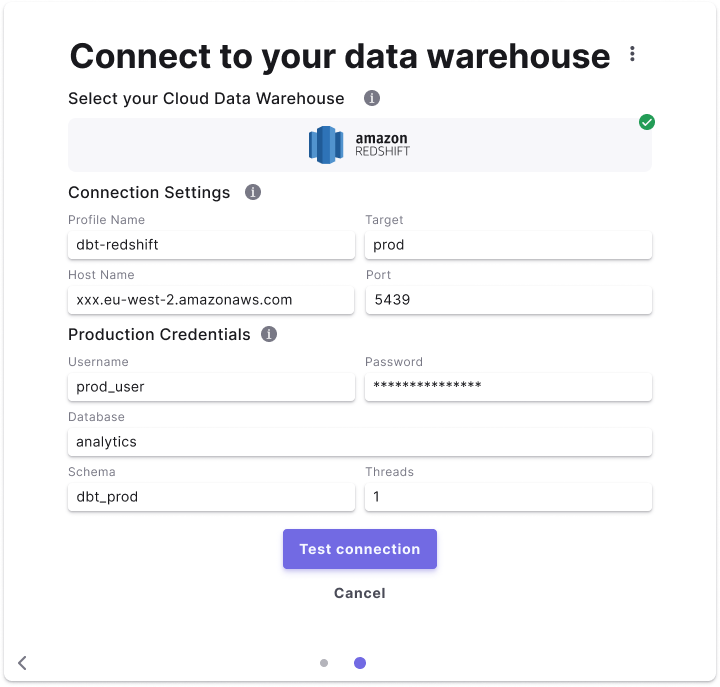
Task: Click the green checkmark badge
Action: tap(647, 122)
